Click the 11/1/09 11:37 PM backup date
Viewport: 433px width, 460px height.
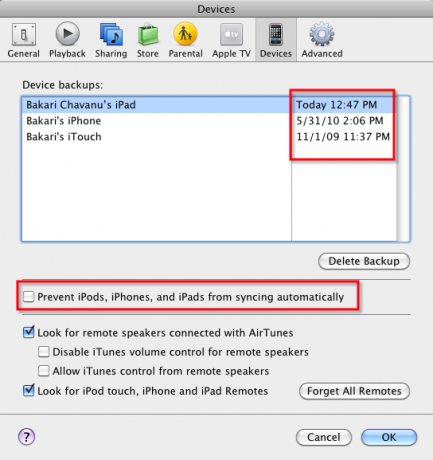pos(343,137)
